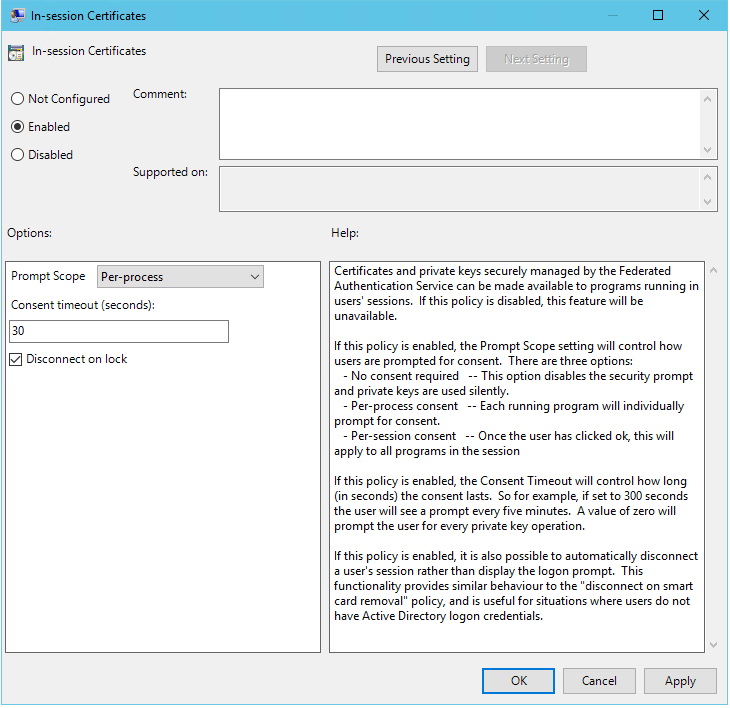Image resolution: width=730 pixels, height=708 pixels.
Task: Click the In-session Certificates policy icon
Action: pyautogui.click(x=16, y=52)
